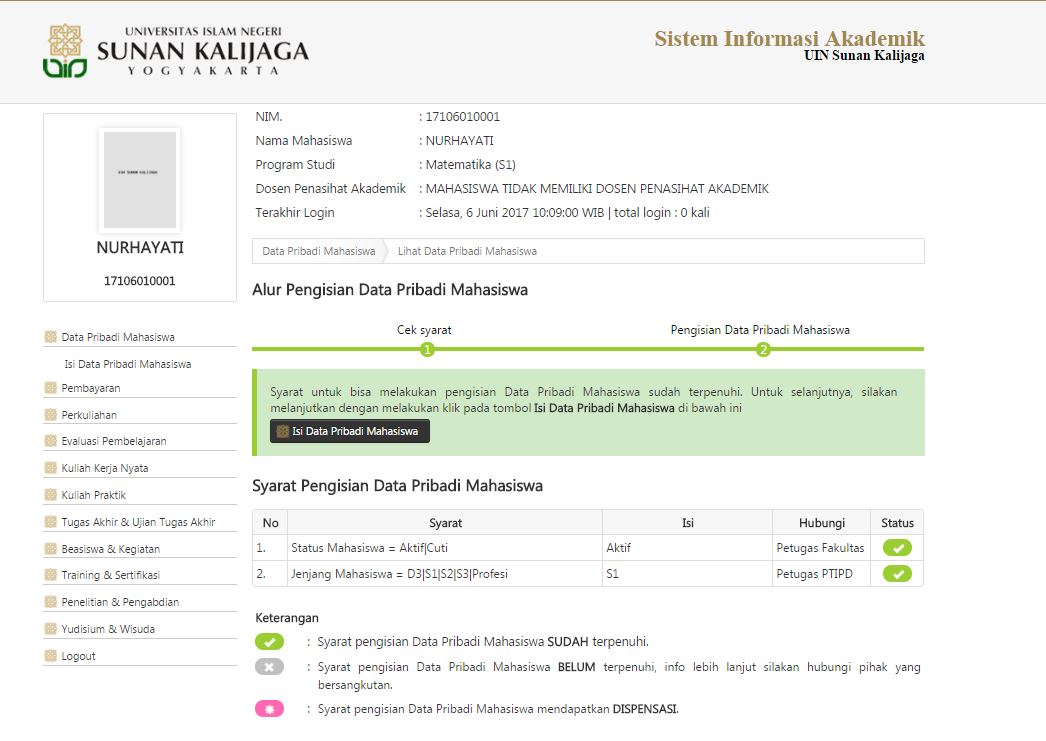
Task: Click step 2 Pengisian Data Pribadi marker
Action: [x=763, y=349]
